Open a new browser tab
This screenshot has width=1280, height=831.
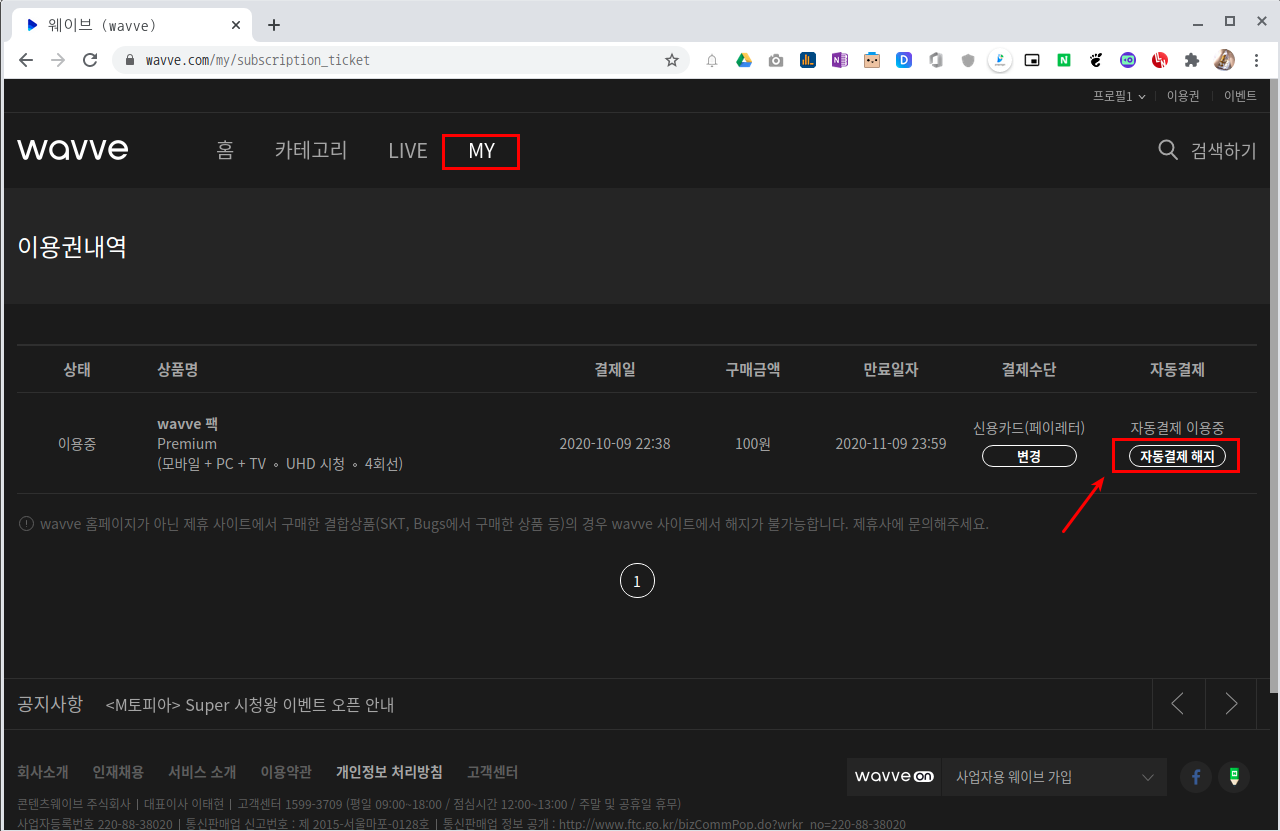[274, 25]
